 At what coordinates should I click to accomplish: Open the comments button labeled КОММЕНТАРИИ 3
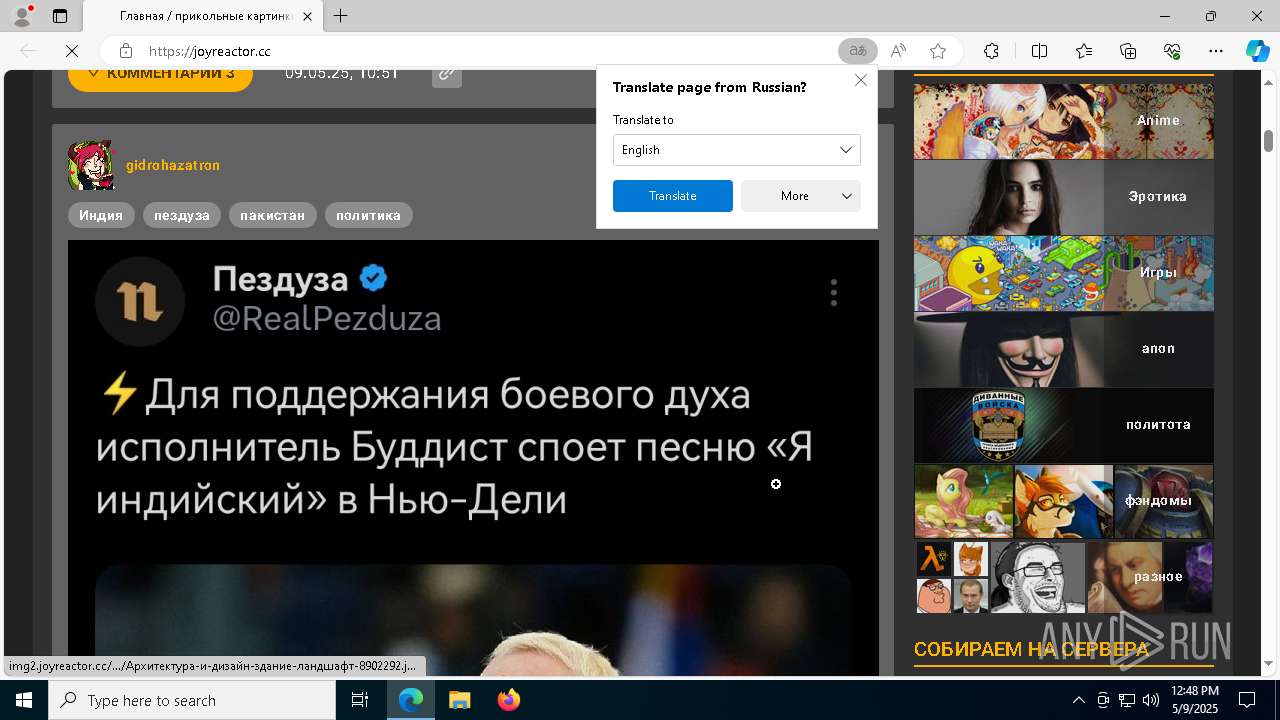[160, 76]
